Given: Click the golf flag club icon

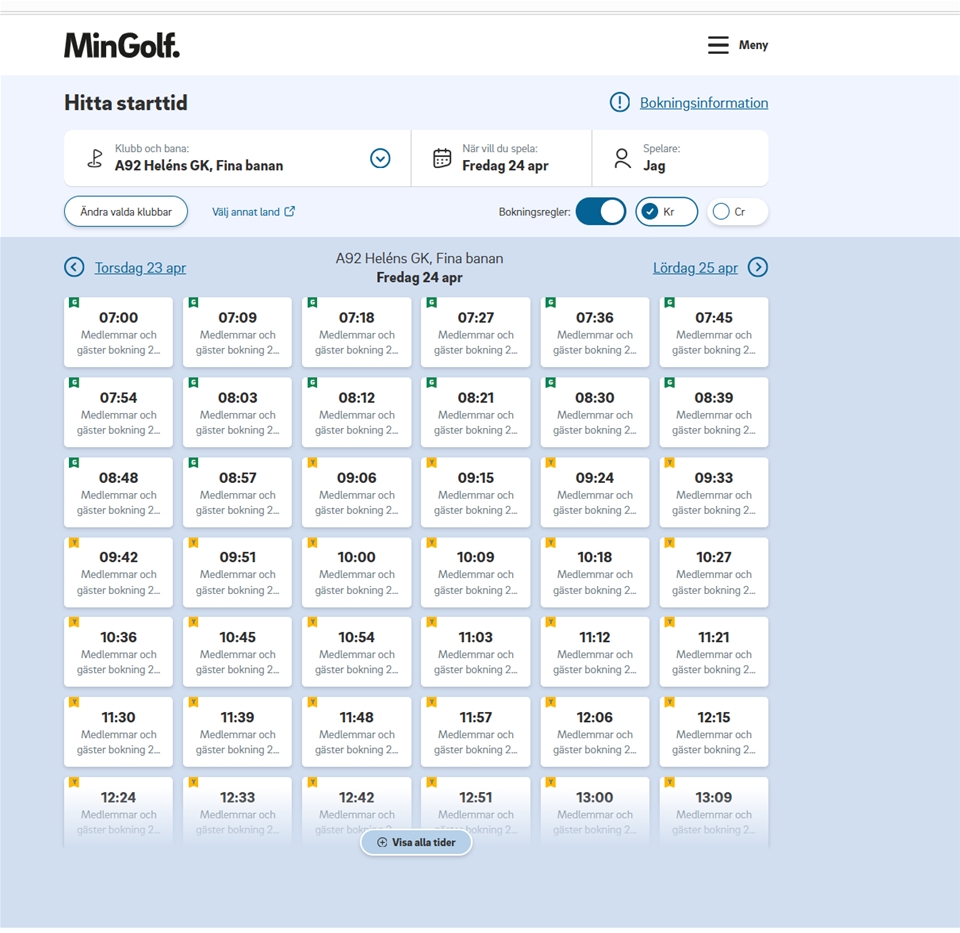Looking at the screenshot, I should click(x=95, y=158).
